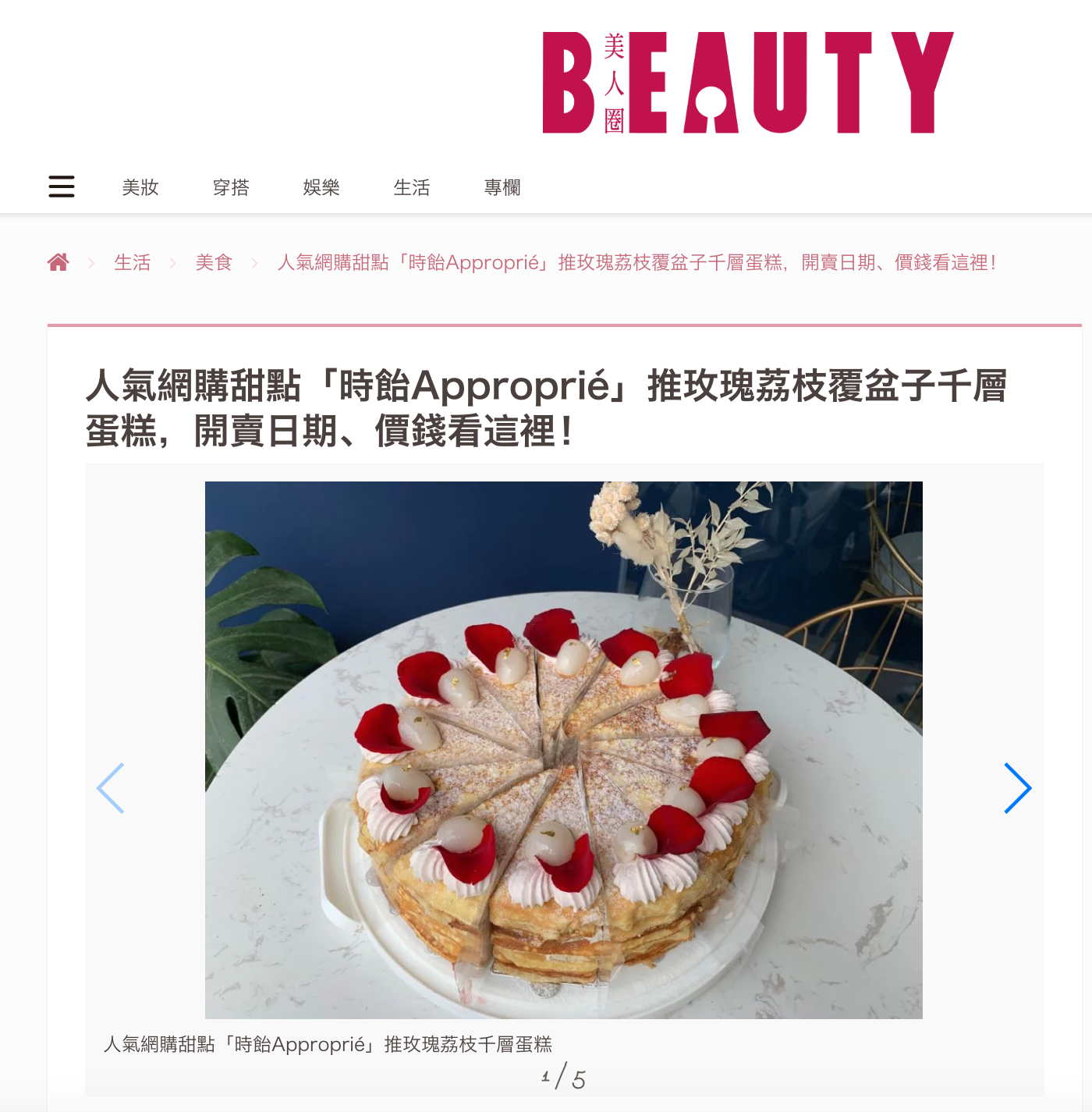Click the 美食 breadcrumb link
The width and height of the screenshot is (1092, 1112).
[x=214, y=262]
